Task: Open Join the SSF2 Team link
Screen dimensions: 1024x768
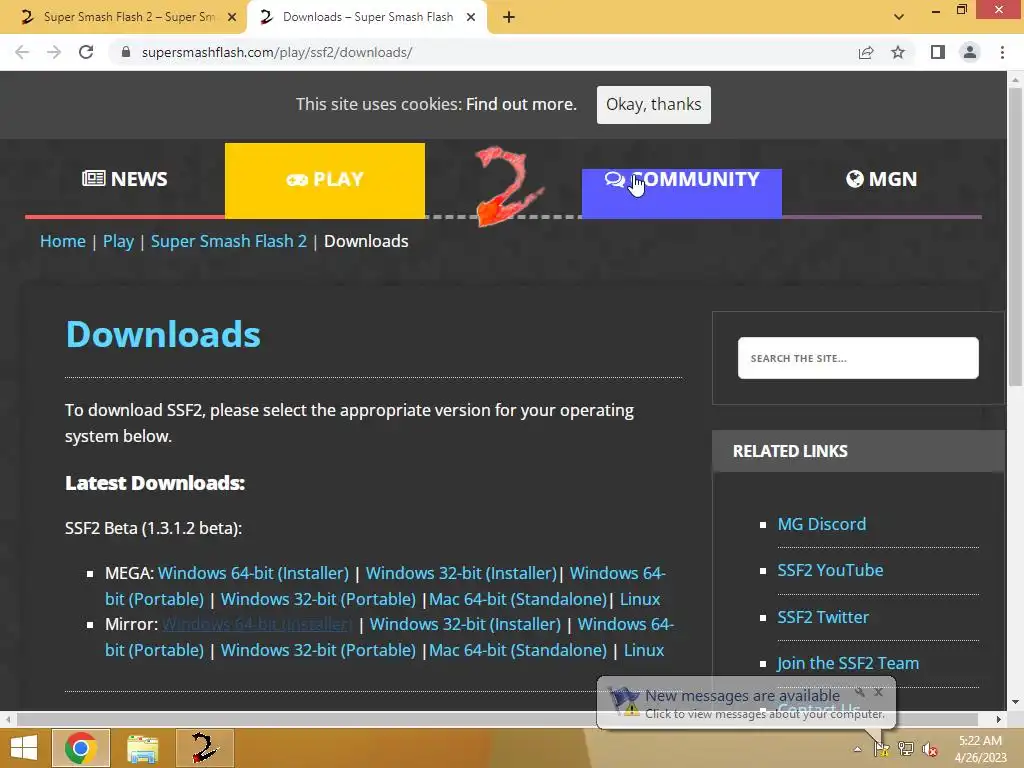Action: [x=848, y=664]
